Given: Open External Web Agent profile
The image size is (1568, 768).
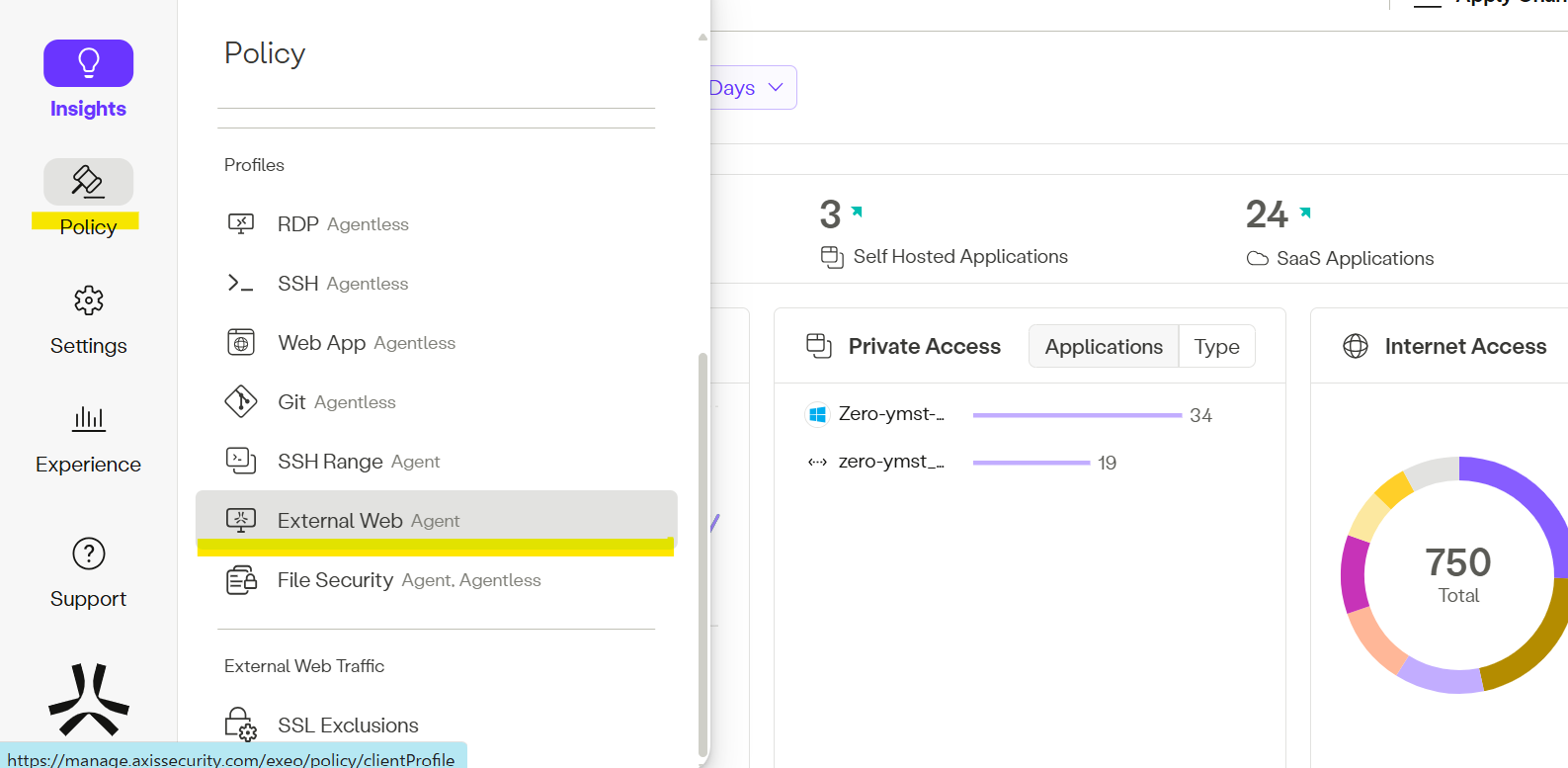Looking at the screenshot, I should (x=368, y=521).
